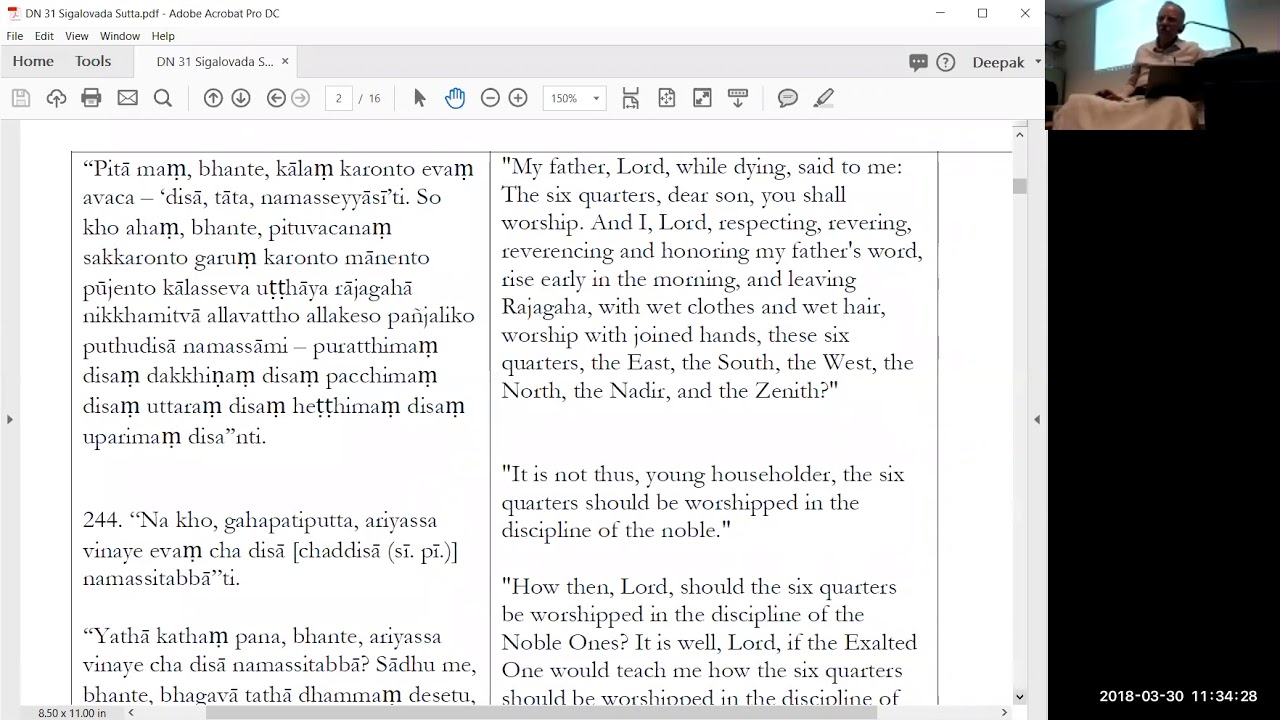Click the Acrobat PDF icon in title bar
The height and width of the screenshot is (720, 1280).
click(13, 13)
